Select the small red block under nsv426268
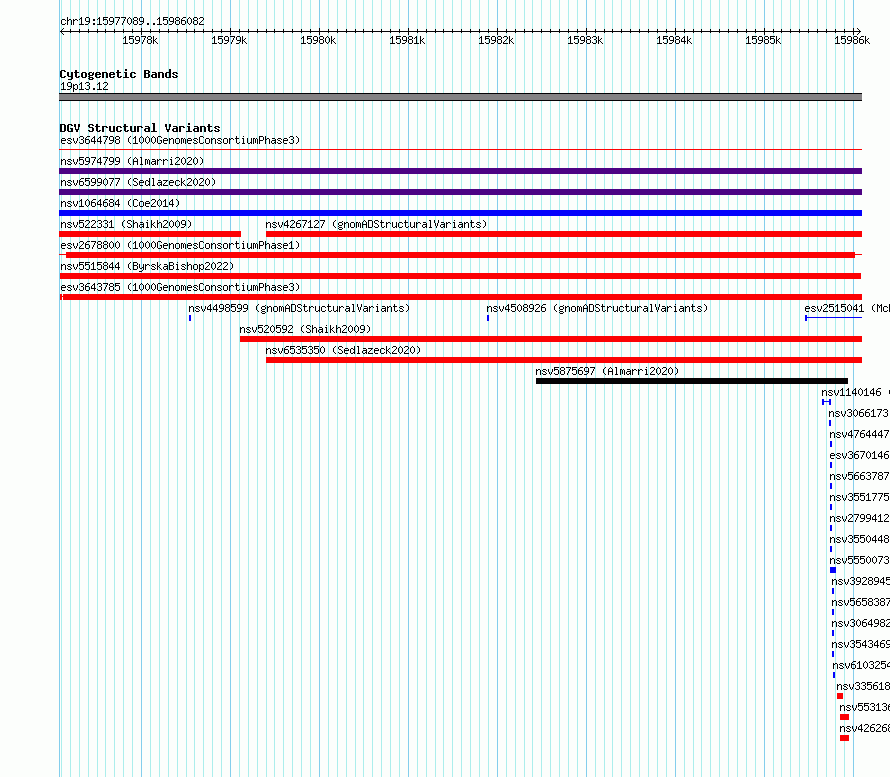The width and height of the screenshot is (890, 777). click(844, 738)
